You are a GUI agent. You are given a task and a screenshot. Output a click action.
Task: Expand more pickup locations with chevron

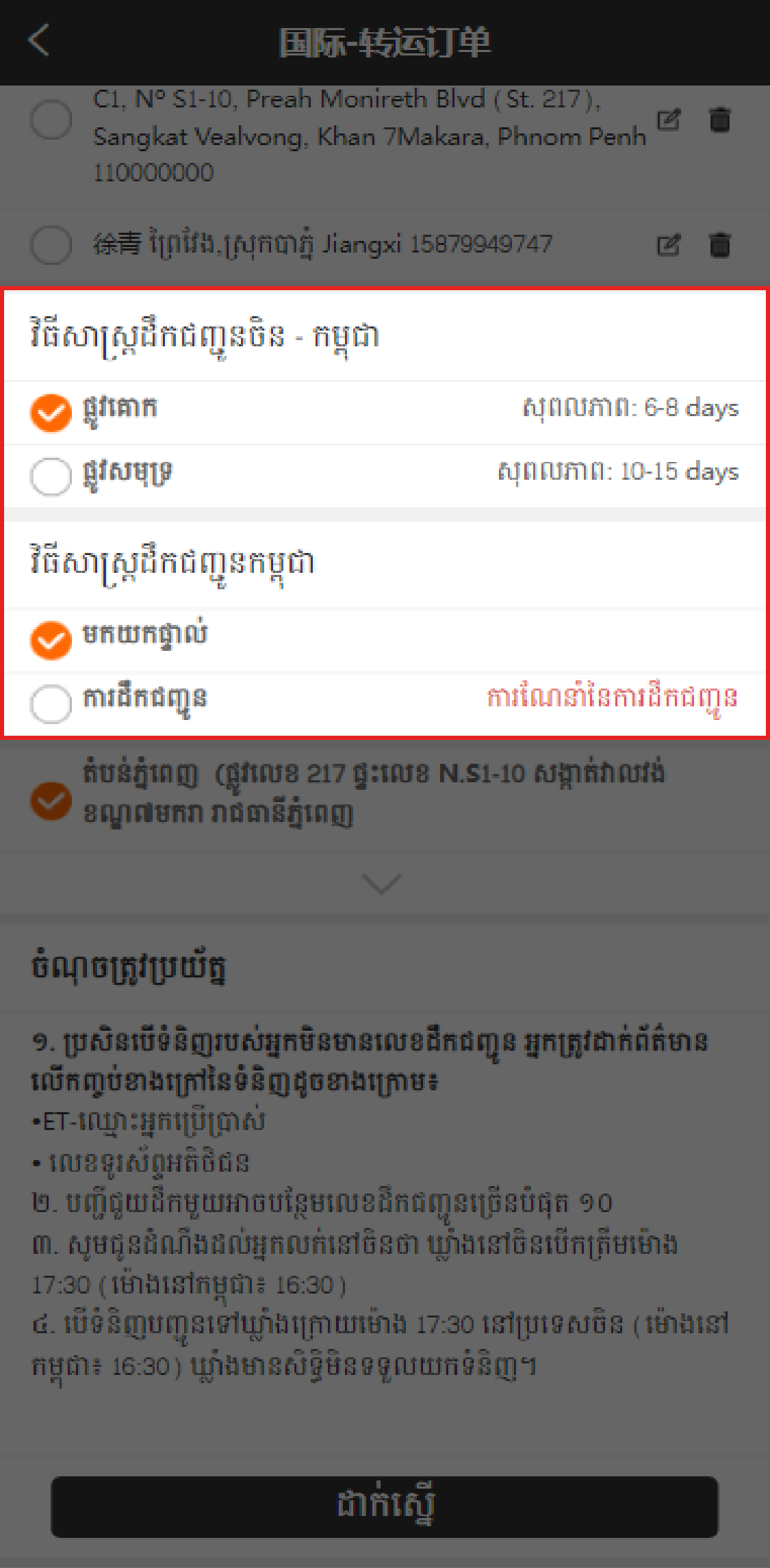click(x=381, y=883)
